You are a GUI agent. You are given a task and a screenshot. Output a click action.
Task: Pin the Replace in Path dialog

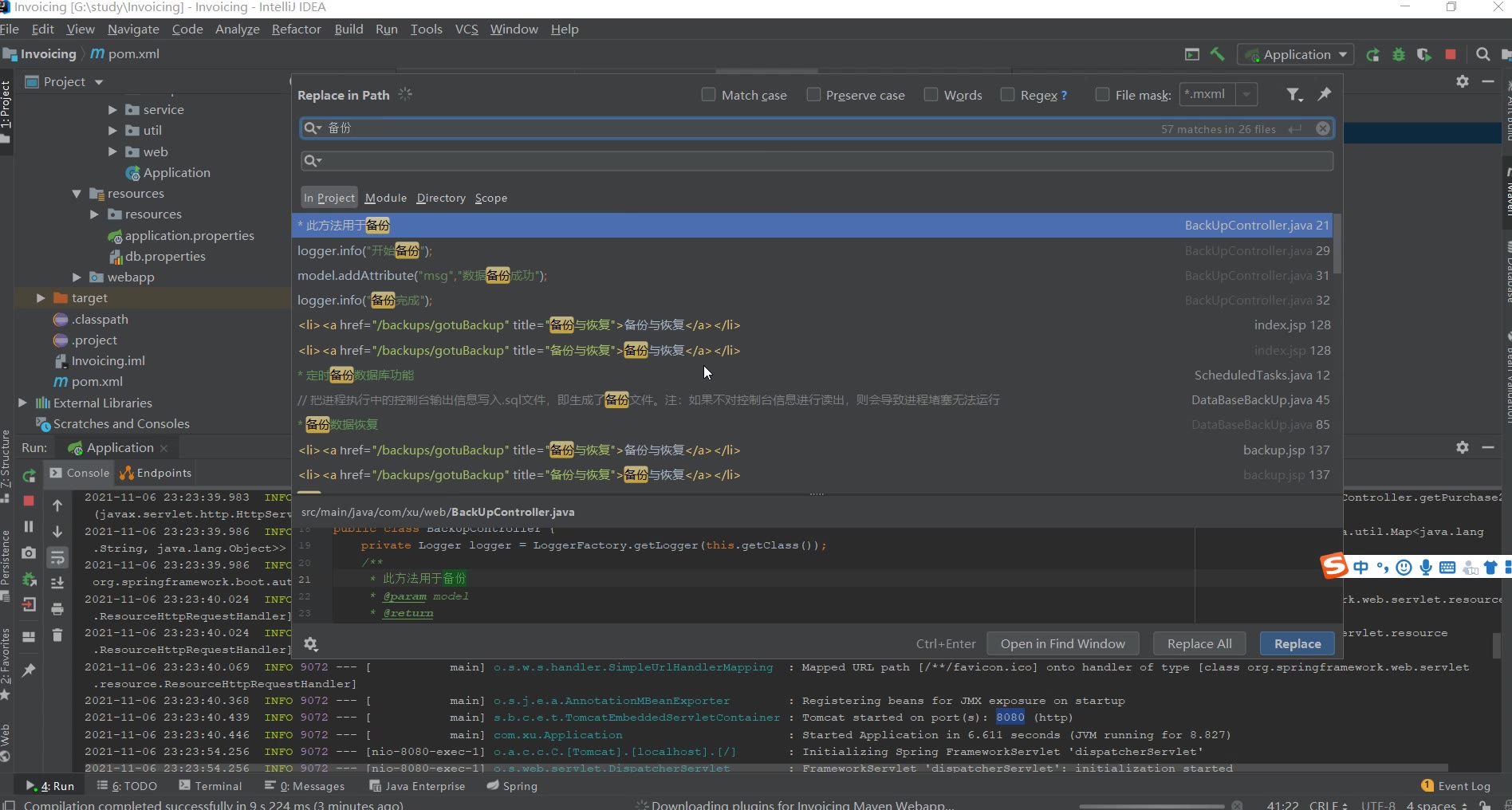click(x=1325, y=94)
